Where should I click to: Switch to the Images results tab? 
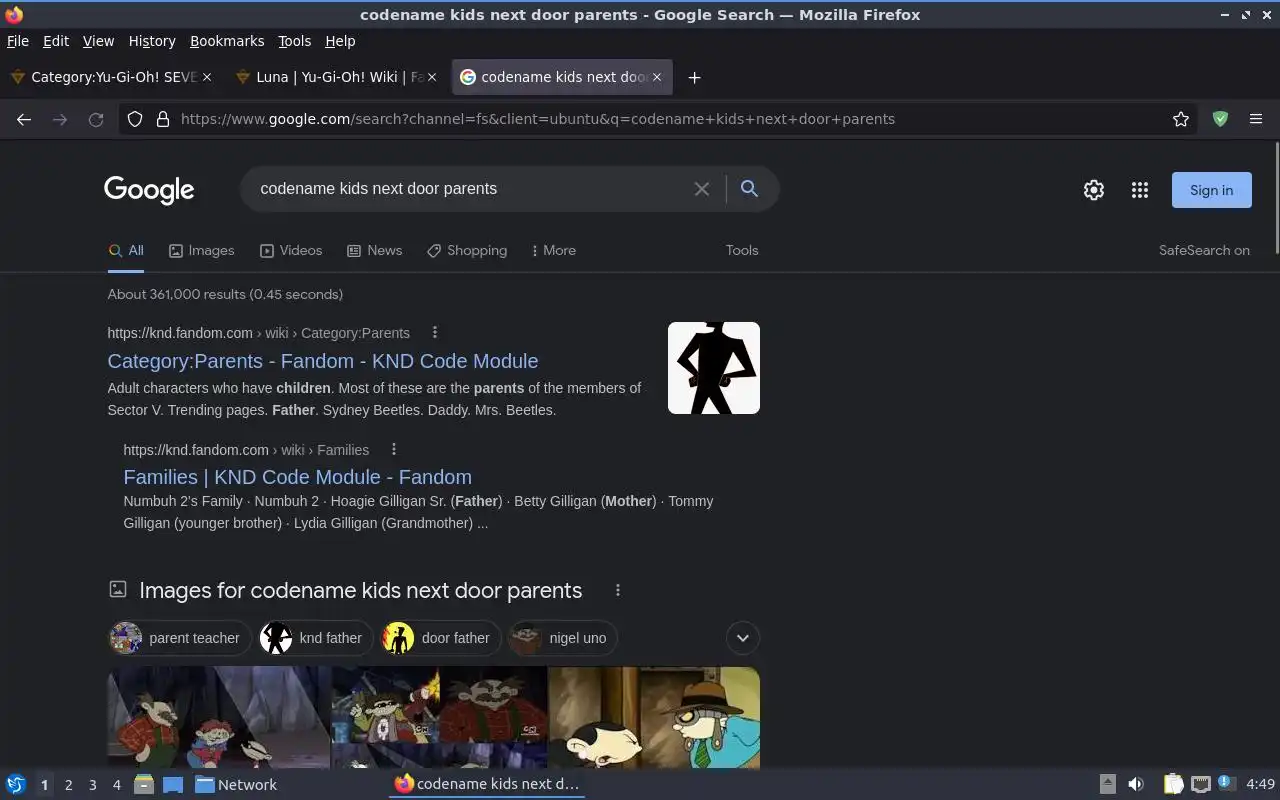[x=201, y=251]
